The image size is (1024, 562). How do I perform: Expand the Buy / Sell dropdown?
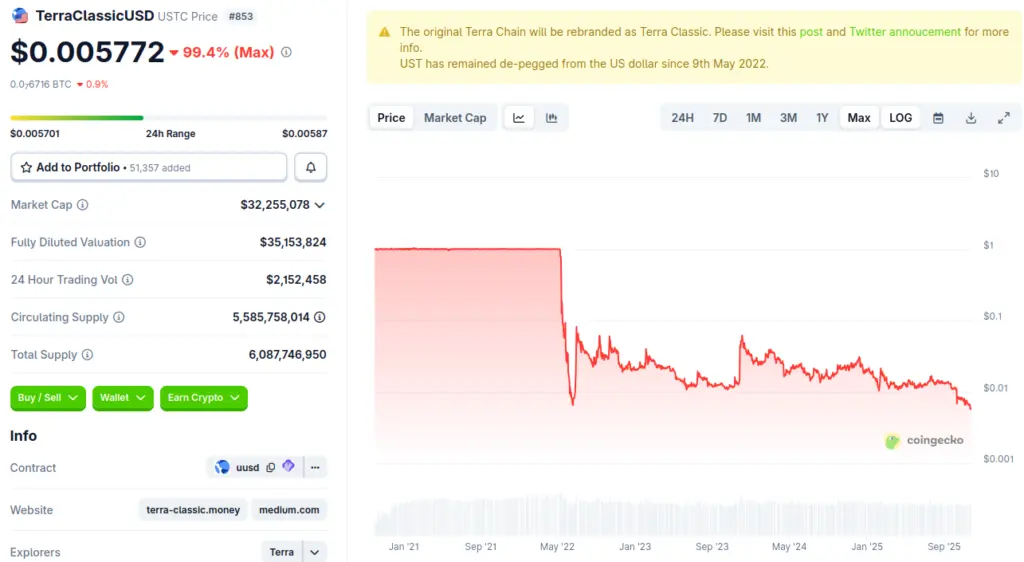pyautogui.click(x=48, y=398)
